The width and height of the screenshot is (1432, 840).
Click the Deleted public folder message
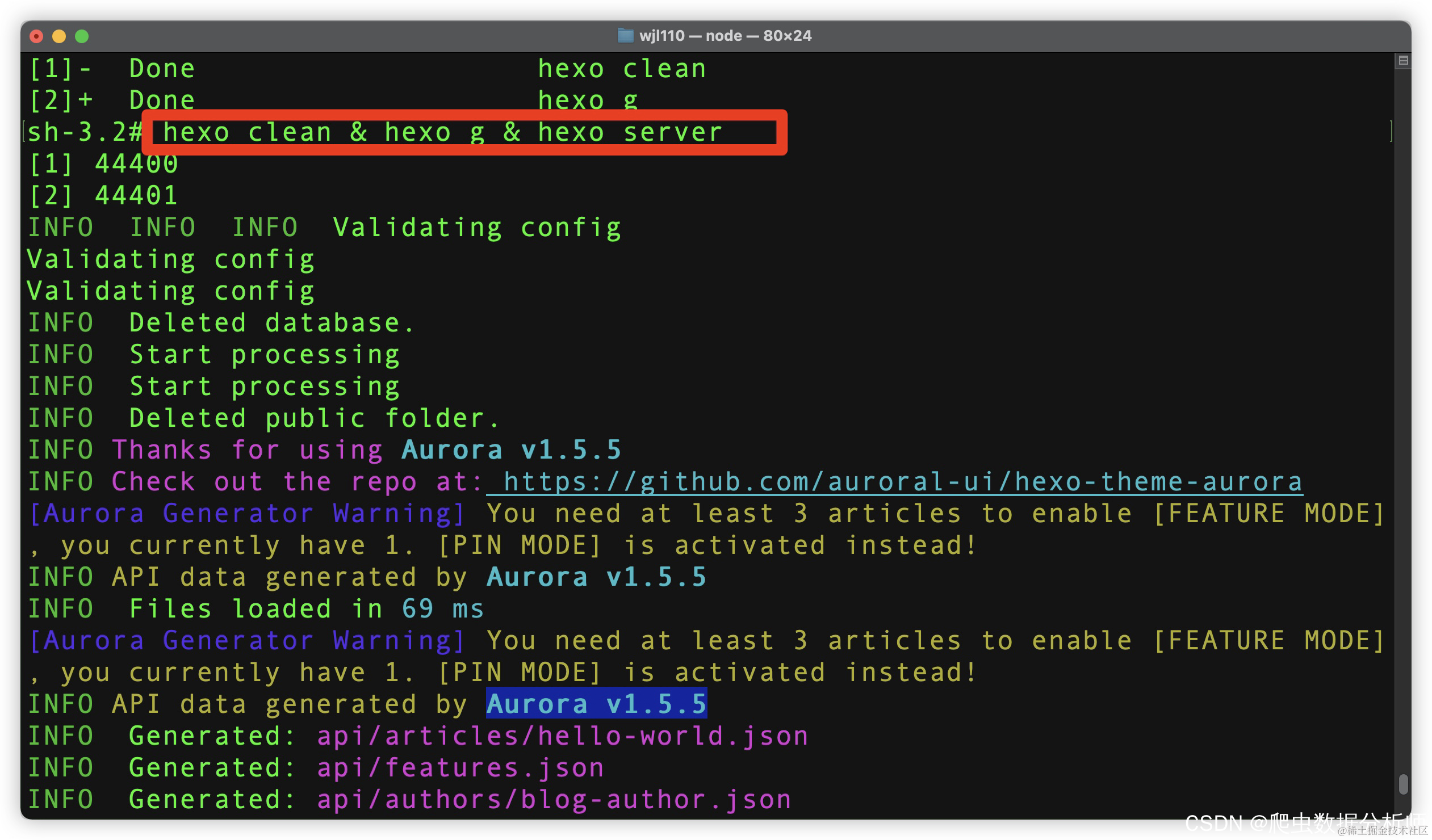tap(313, 418)
